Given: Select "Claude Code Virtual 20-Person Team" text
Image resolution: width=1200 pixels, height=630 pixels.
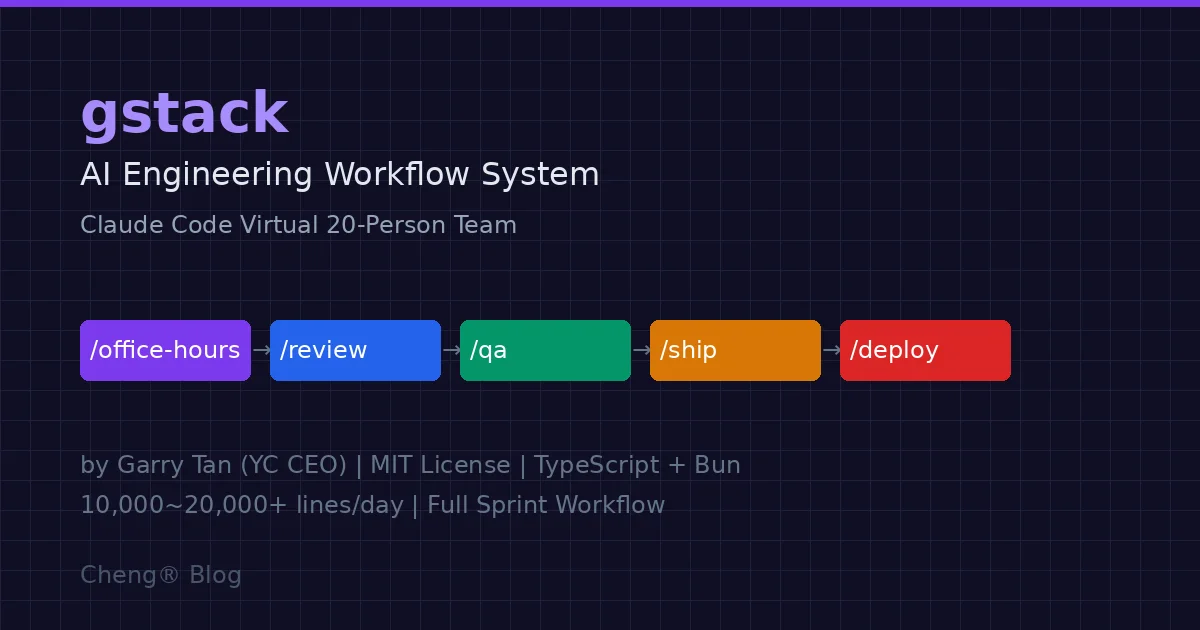Looking at the screenshot, I should tap(298, 225).
